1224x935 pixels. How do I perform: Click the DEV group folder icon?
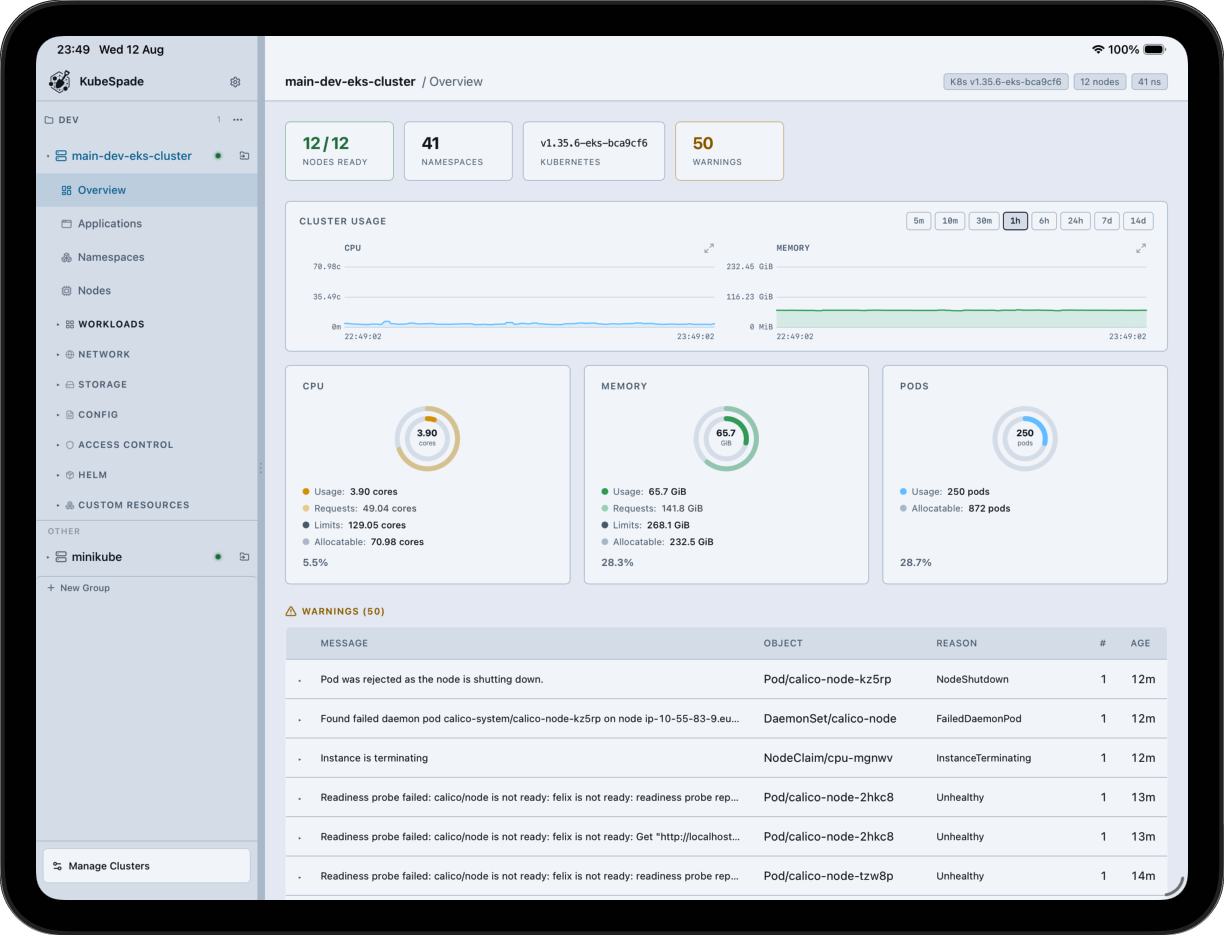(49, 120)
